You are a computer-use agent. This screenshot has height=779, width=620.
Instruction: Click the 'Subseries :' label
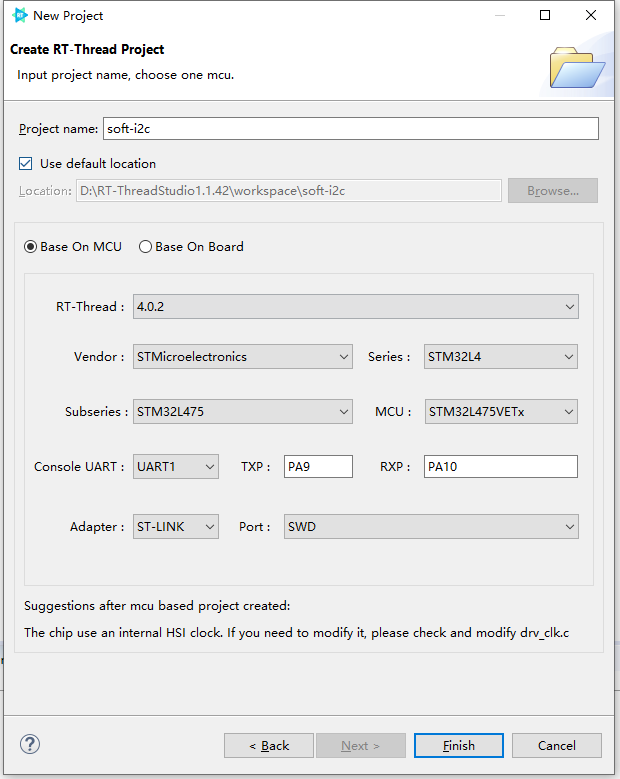tap(96, 412)
